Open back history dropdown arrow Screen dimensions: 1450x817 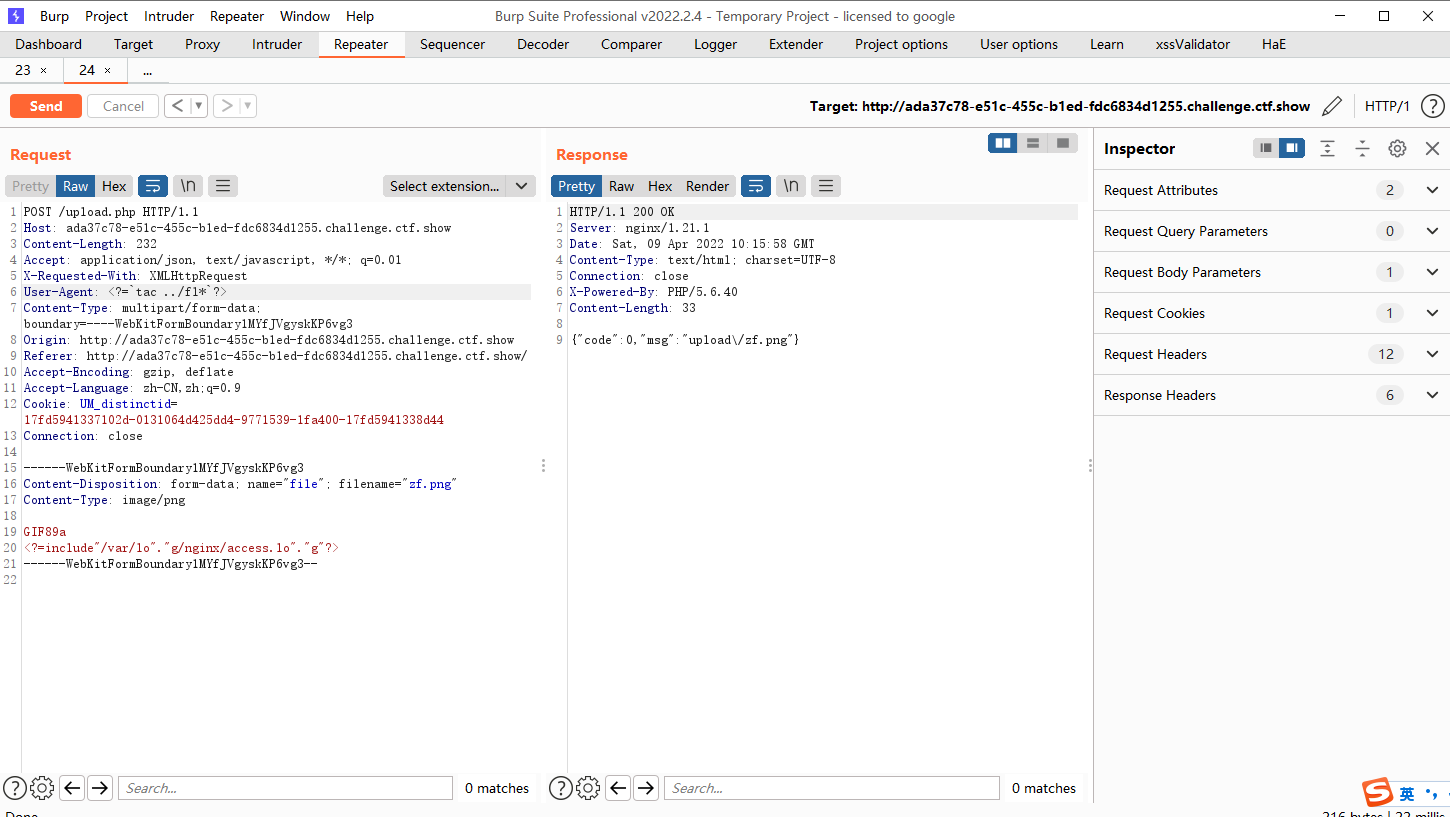coord(199,106)
